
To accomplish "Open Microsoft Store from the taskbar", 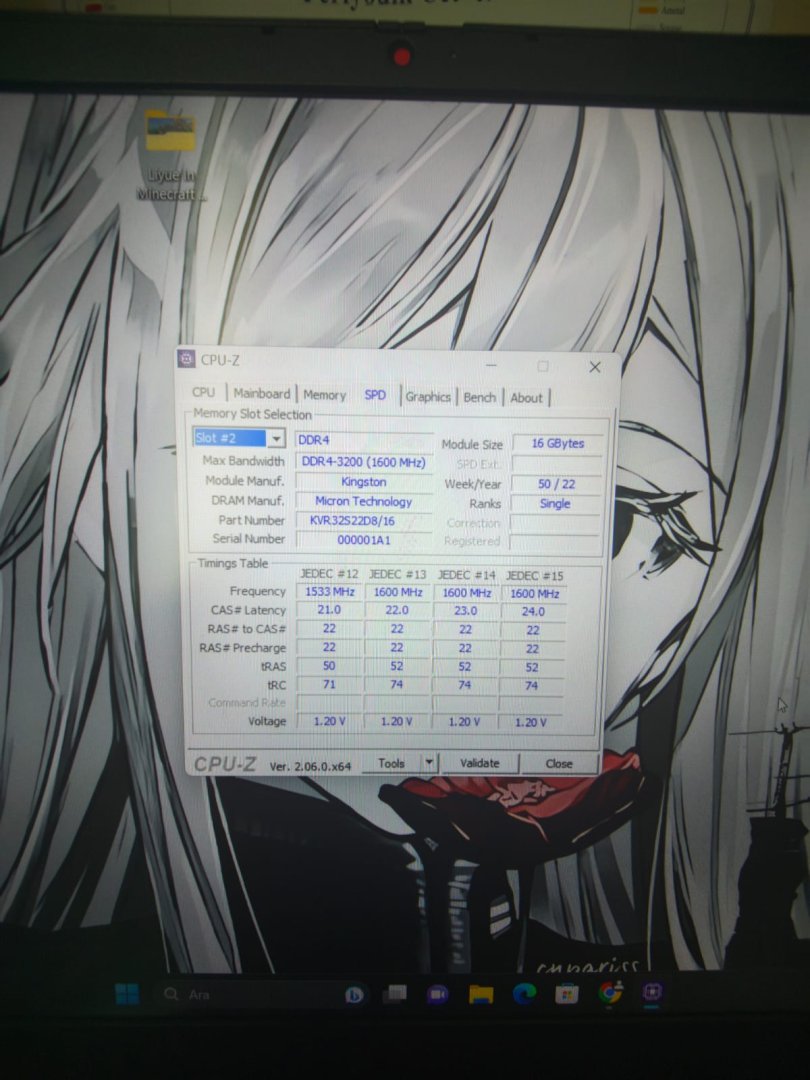I will pos(567,993).
